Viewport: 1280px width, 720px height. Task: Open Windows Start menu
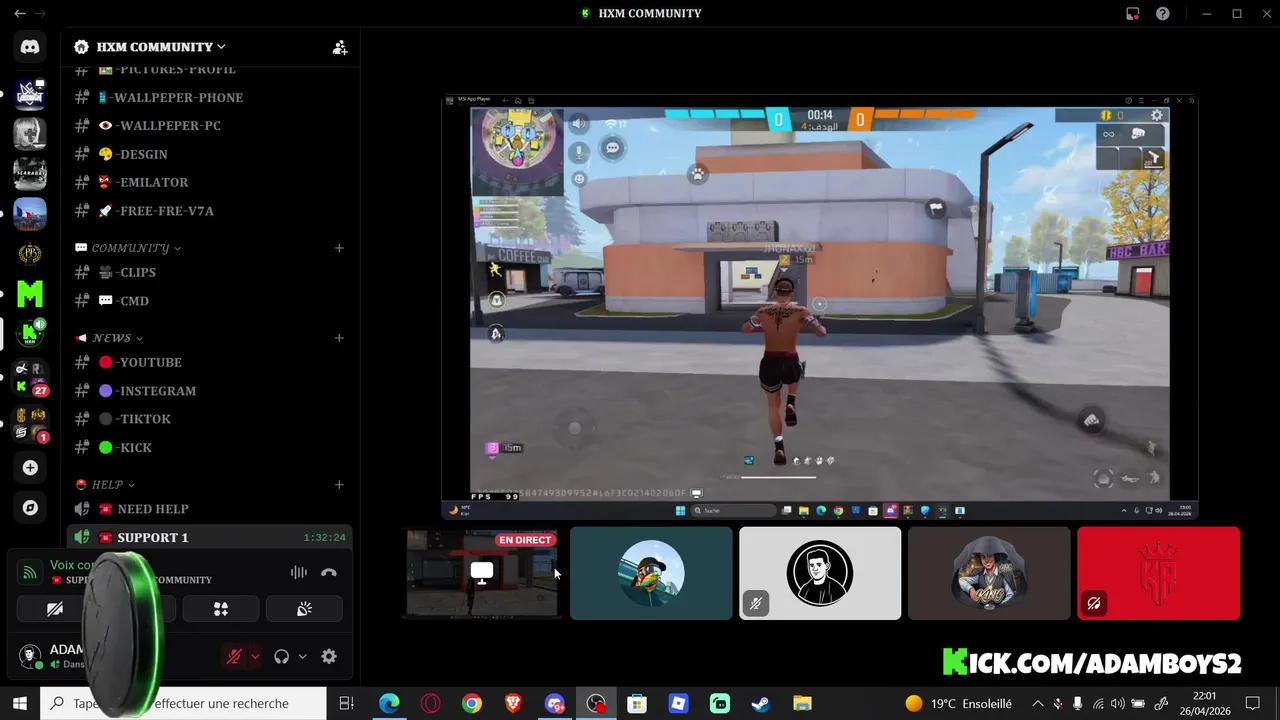[20, 704]
